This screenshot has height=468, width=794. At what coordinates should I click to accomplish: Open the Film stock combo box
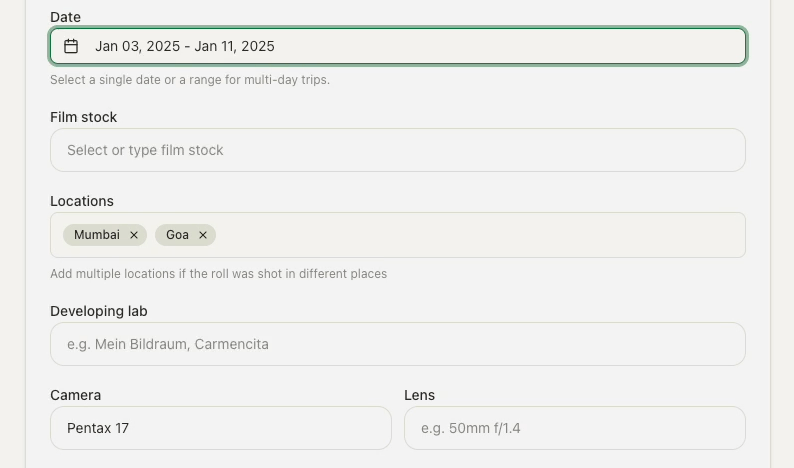tap(397, 150)
